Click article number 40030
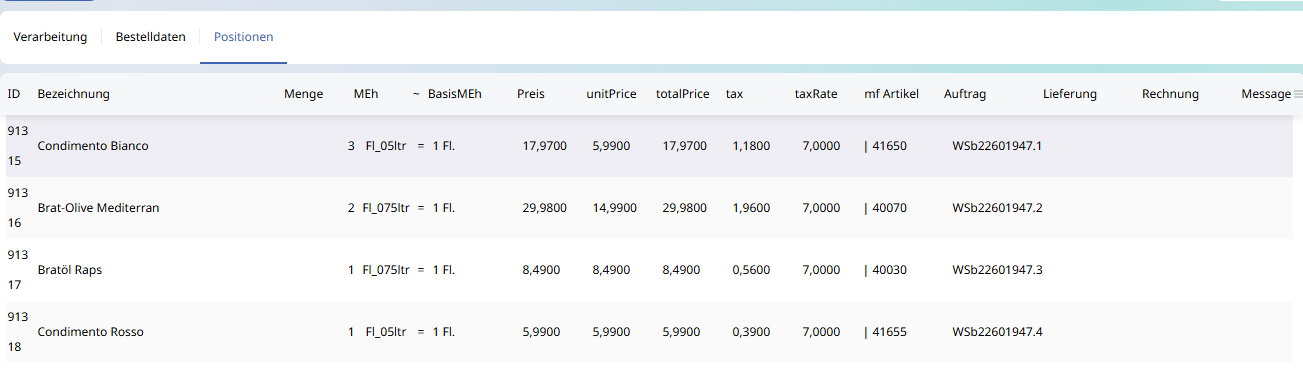The image size is (1303, 374). [890, 270]
